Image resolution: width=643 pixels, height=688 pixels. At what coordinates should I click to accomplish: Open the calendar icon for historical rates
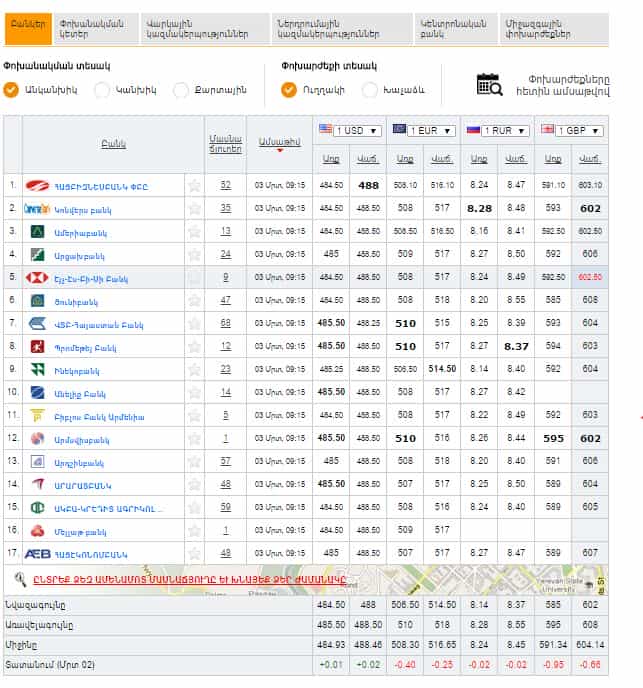click(489, 85)
